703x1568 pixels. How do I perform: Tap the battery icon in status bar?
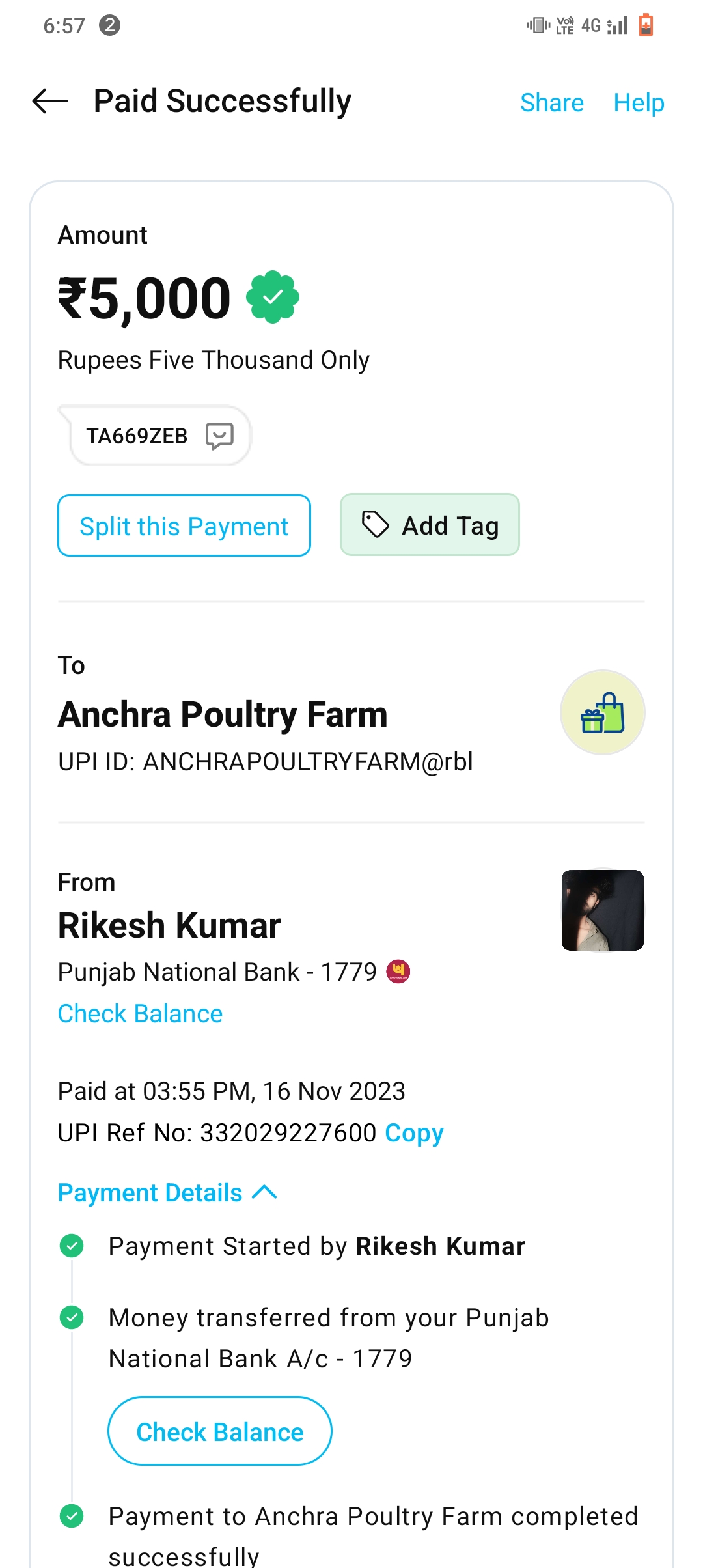(x=646, y=25)
